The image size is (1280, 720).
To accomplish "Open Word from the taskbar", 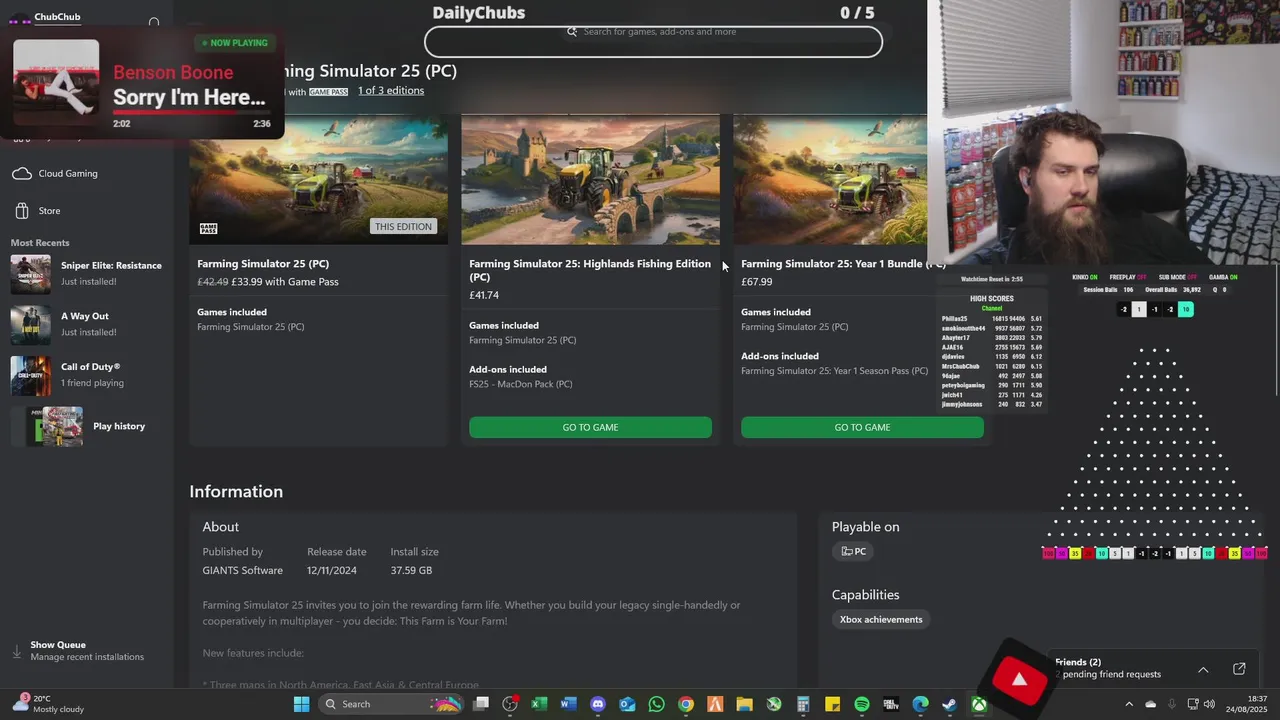I will pos(568,704).
